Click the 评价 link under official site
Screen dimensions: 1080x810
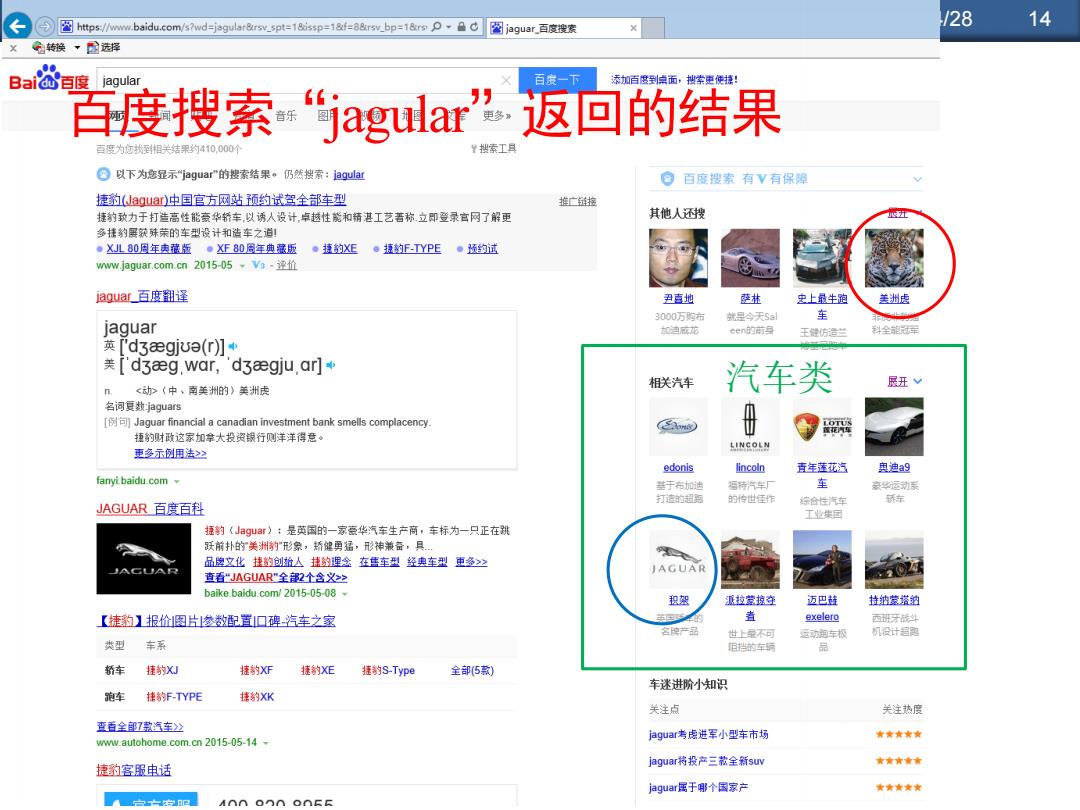click(287, 265)
